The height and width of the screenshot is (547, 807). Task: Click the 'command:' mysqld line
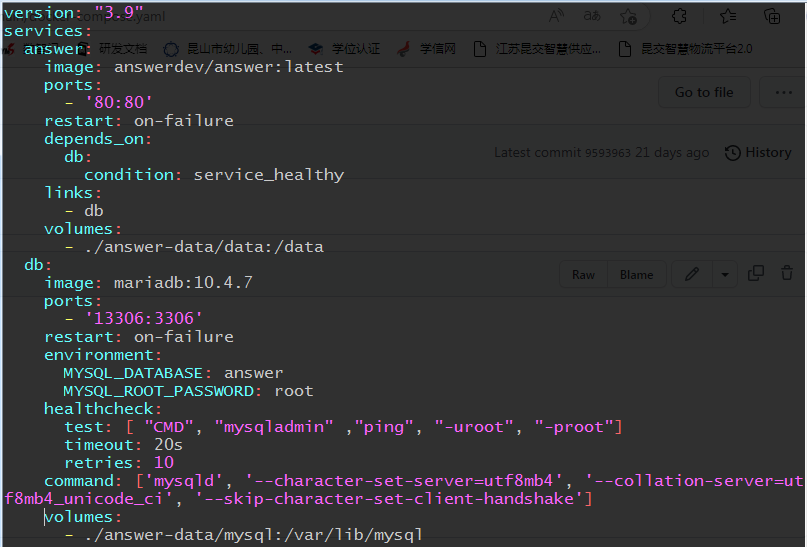404,490
